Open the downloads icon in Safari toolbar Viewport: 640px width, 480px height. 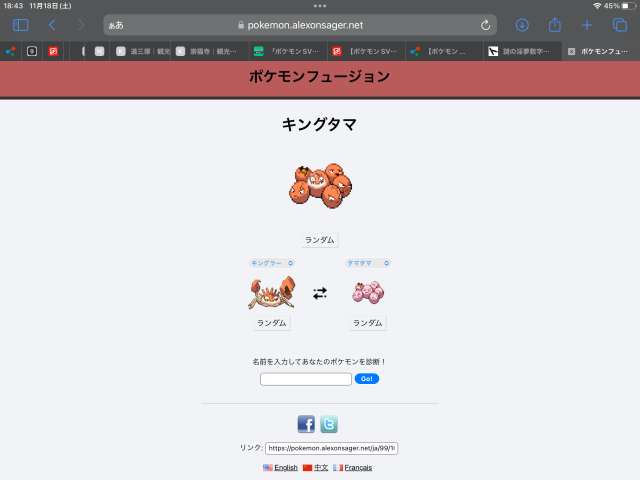[522, 25]
